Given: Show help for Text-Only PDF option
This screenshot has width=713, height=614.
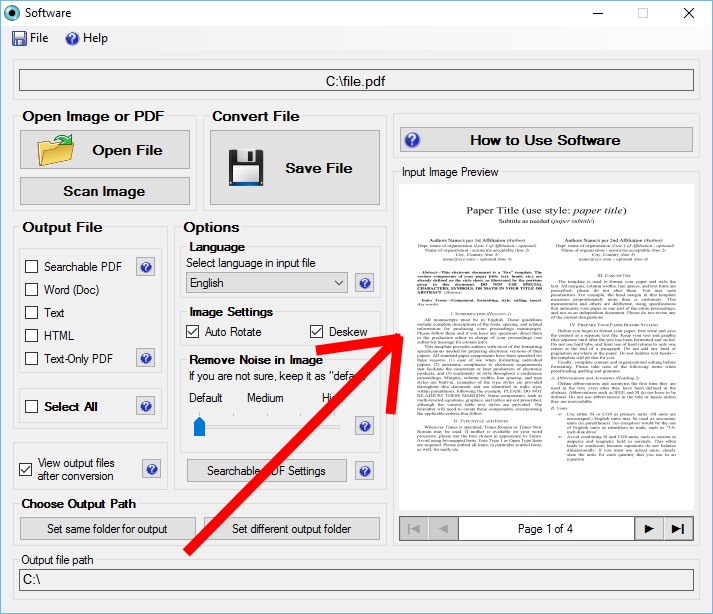Looking at the screenshot, I should click(146, 358).
